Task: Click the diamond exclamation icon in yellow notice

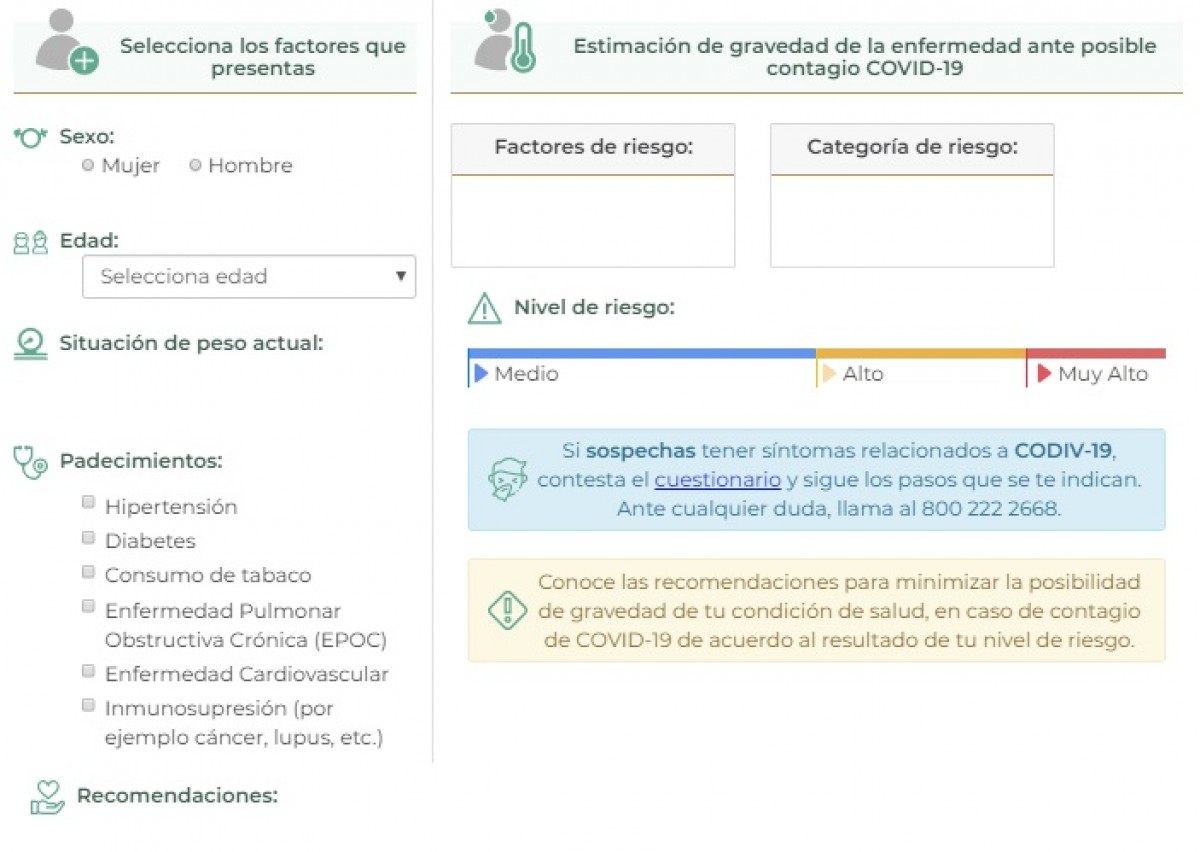Action: pyautogui.click(x=507, y=610)
